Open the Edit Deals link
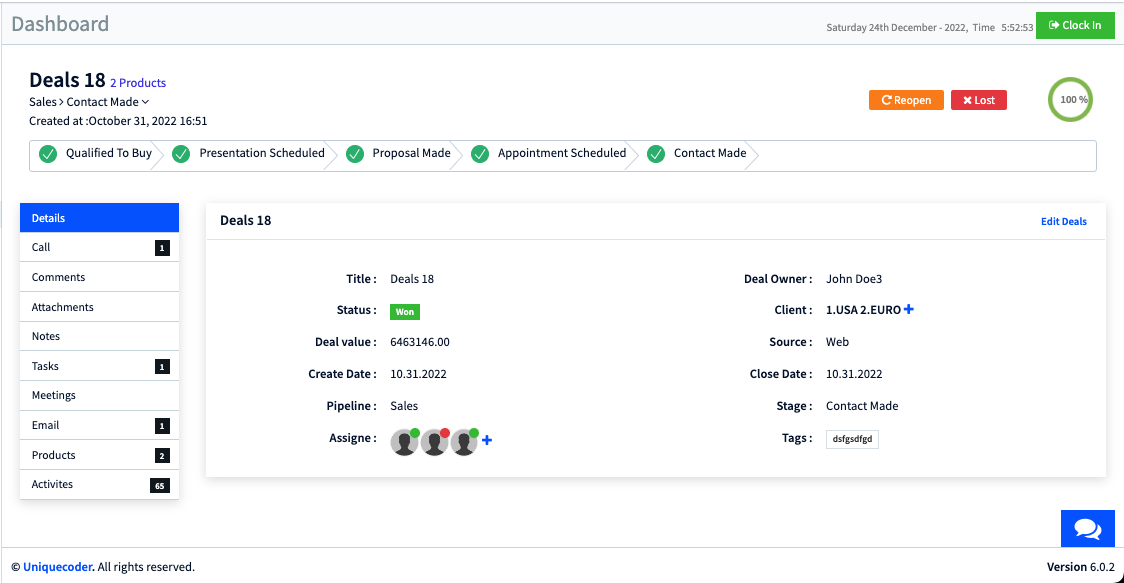Image resolution: width=1124 pixels, height=583 pixels. (1064, 222)
